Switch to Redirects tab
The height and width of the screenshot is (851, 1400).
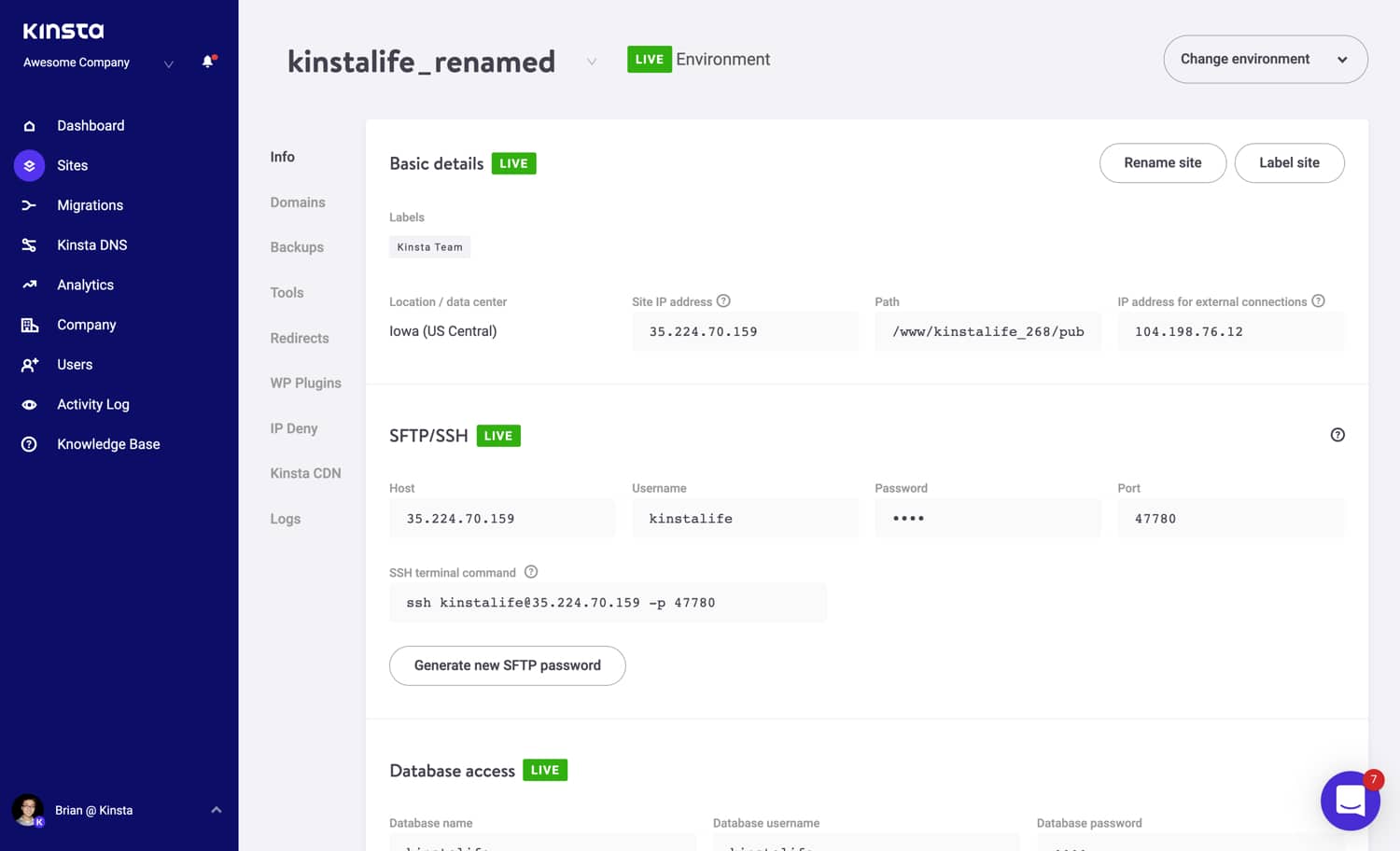tap(300, 338)
